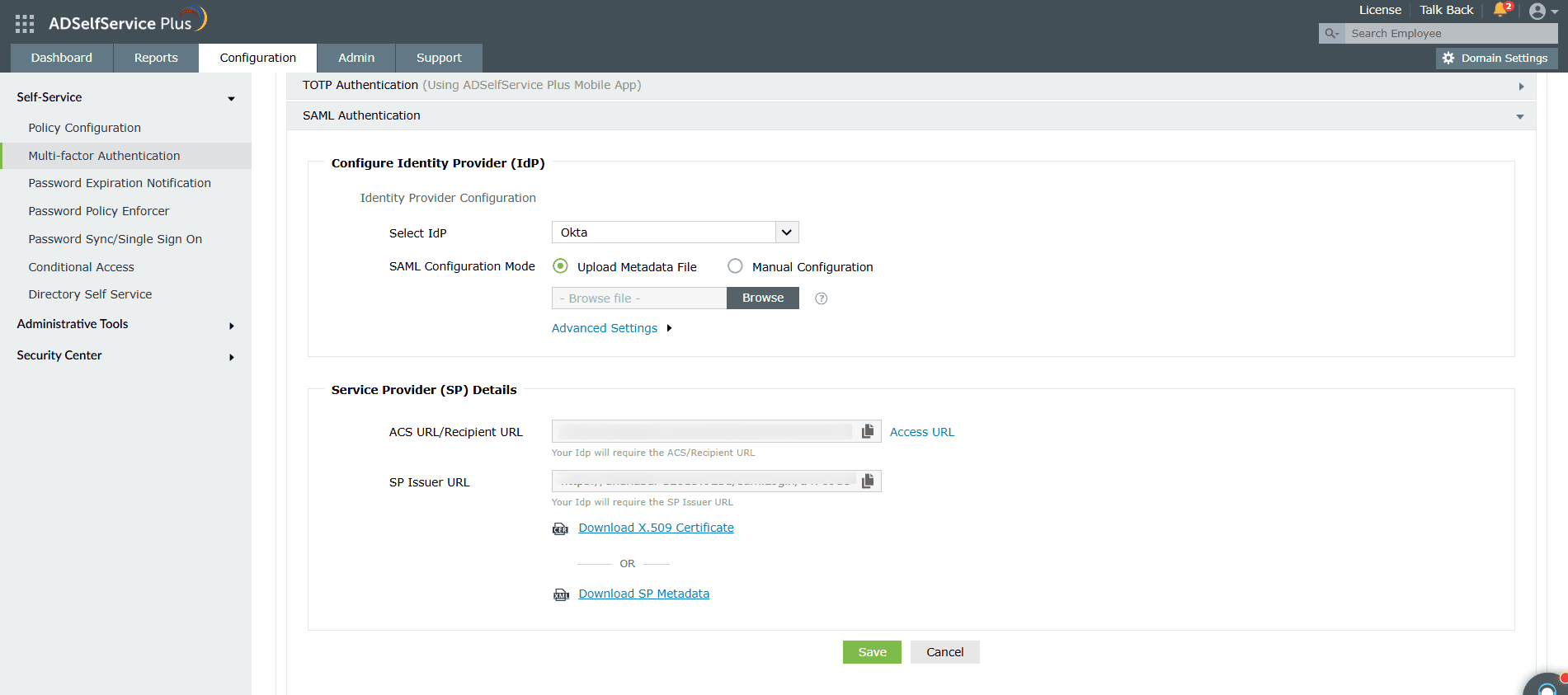The width and height of the screenshot is (1568, 695).
Task: Copy the SP Issuer URL
Action: pyautogui.click(x=868, y=481)
